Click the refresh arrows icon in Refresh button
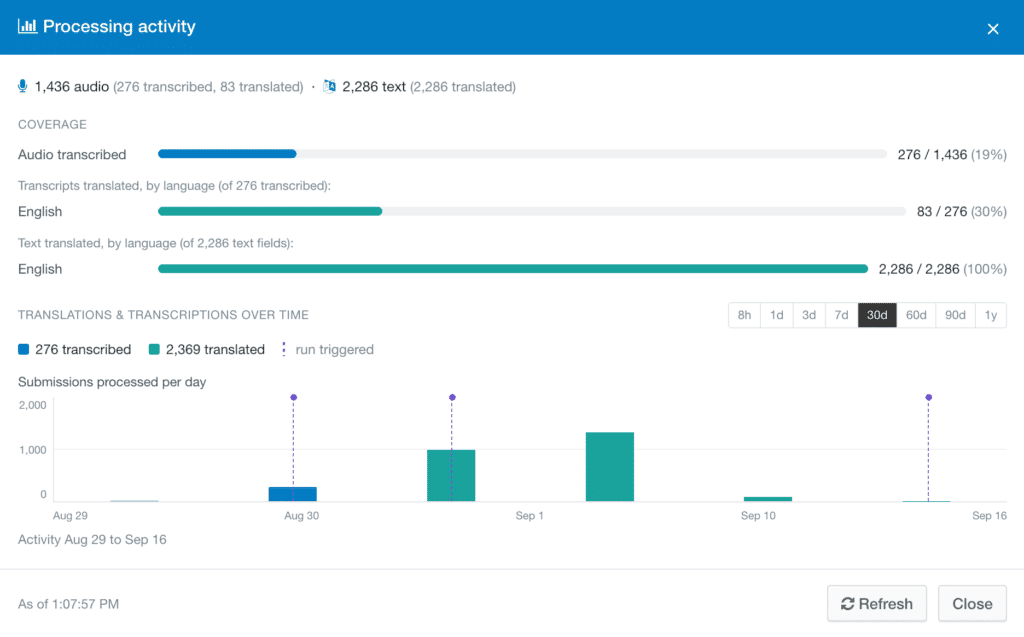The width and height of the screenshot is (1024, 637). pos(848,604)
